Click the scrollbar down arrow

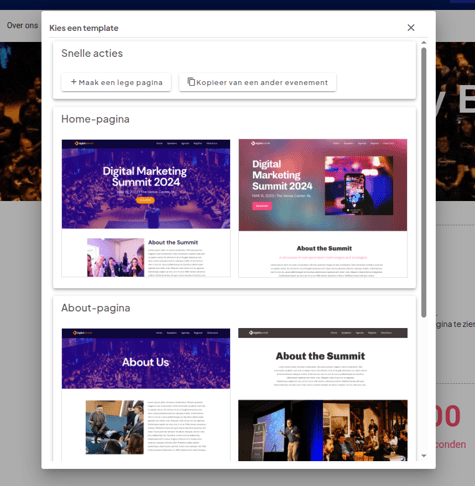coord(424,456)
